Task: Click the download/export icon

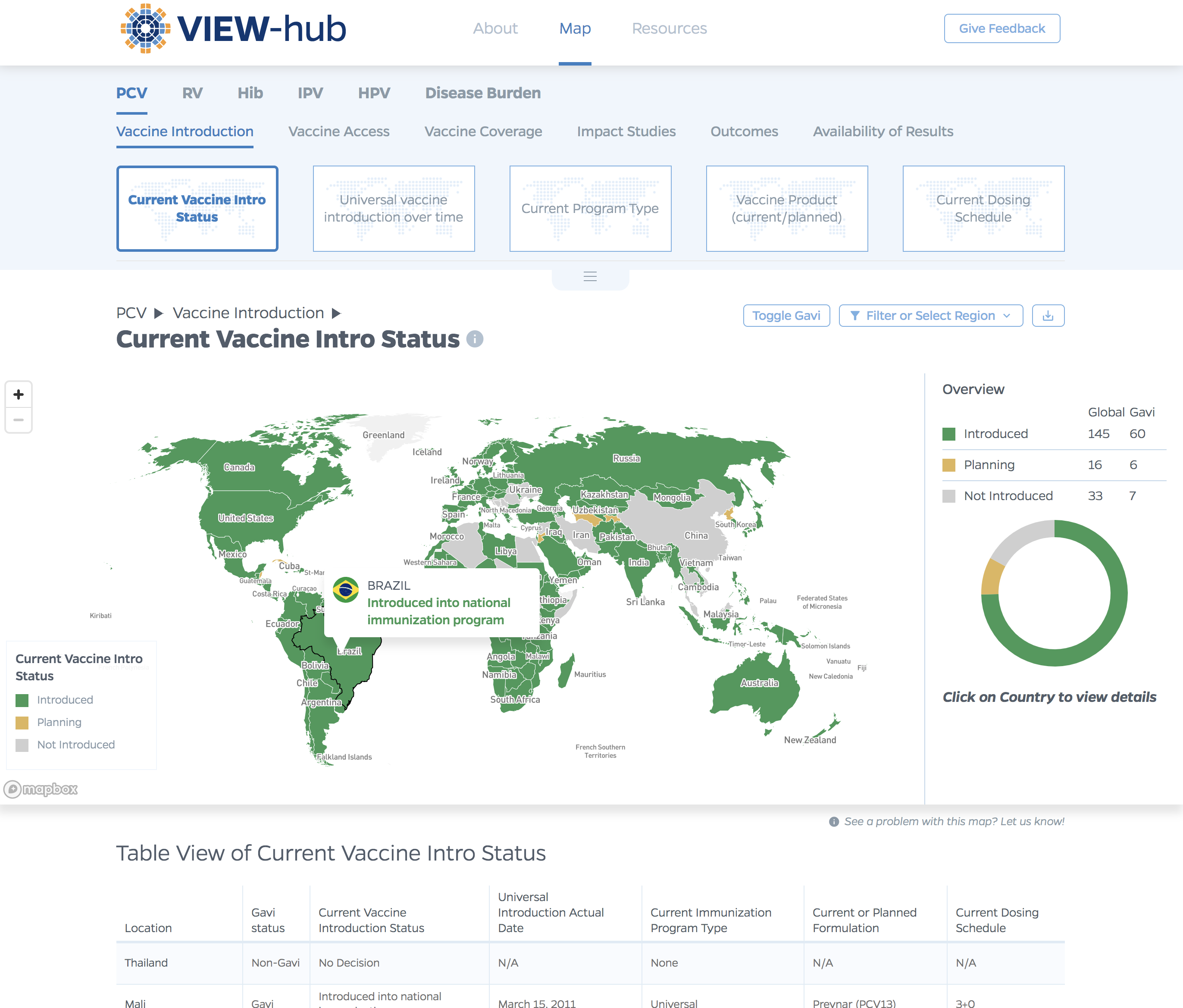Action: 1048,315
